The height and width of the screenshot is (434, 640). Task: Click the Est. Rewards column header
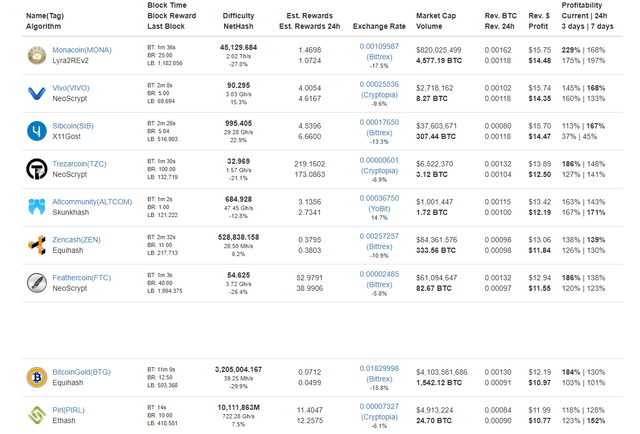tap(309, 16)
